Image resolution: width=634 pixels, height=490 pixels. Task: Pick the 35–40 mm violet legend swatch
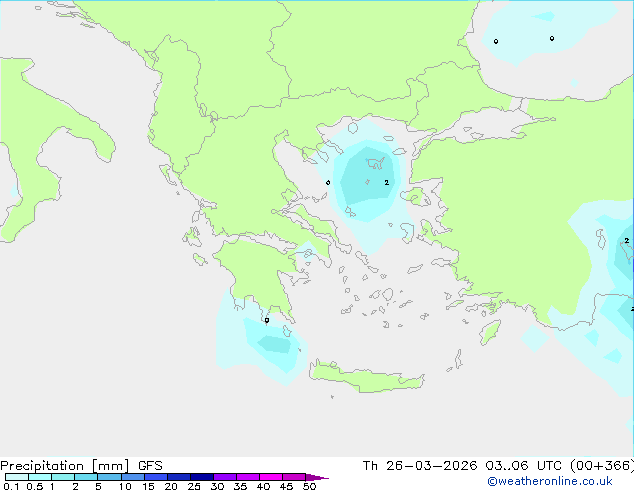pos(248,477)
